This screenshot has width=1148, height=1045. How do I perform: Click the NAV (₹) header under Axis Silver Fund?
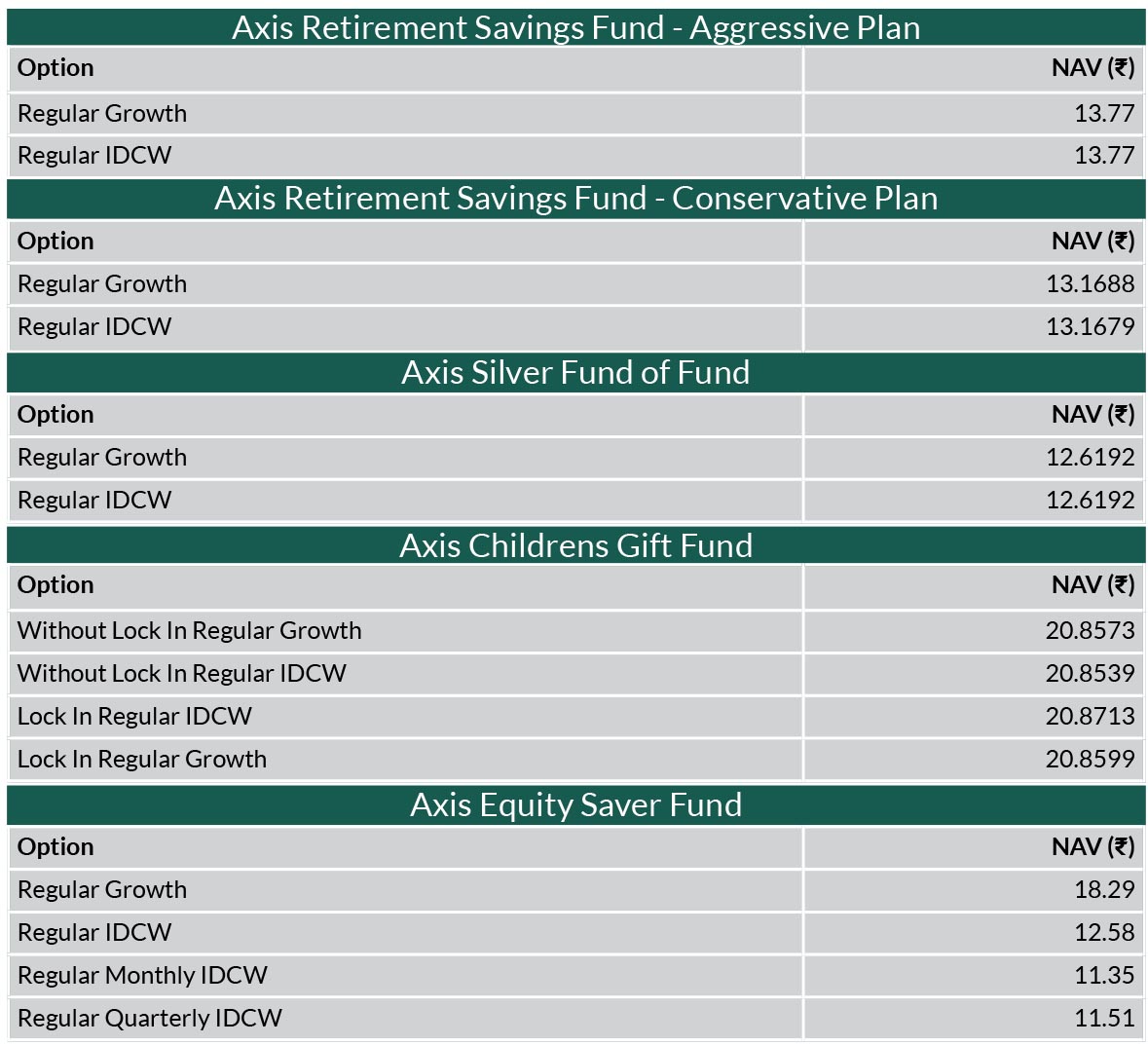1093,415
